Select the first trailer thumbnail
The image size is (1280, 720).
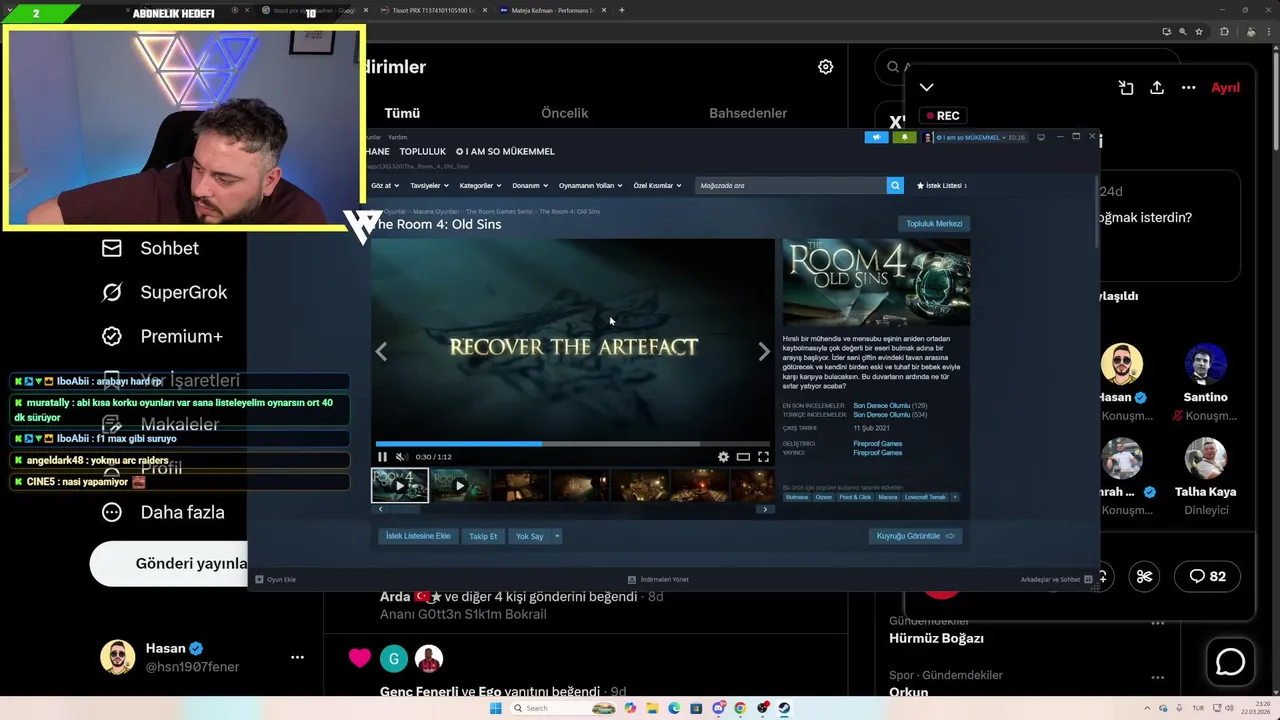[x=400, y=485]
